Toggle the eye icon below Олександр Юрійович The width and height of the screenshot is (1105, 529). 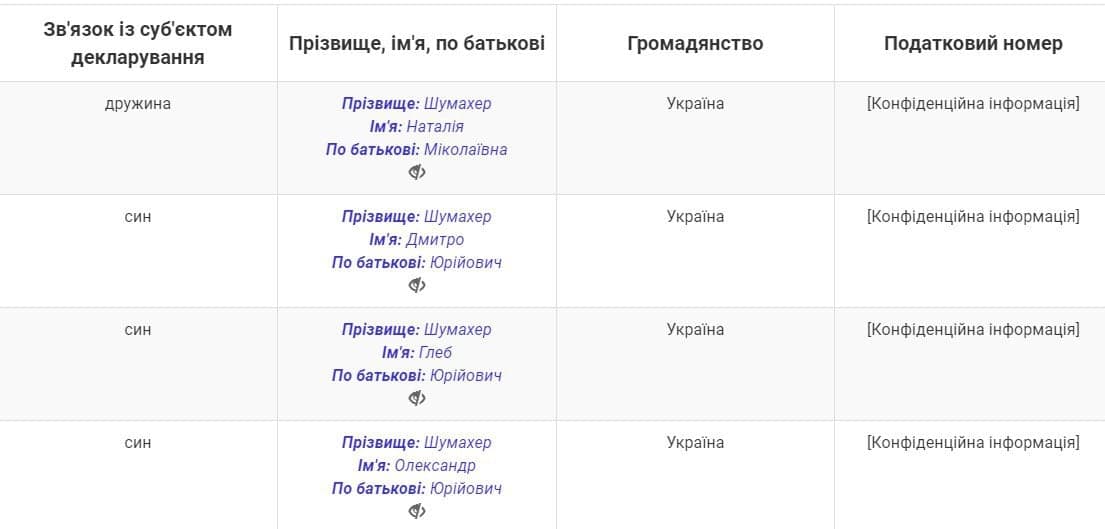coord(416,511)
